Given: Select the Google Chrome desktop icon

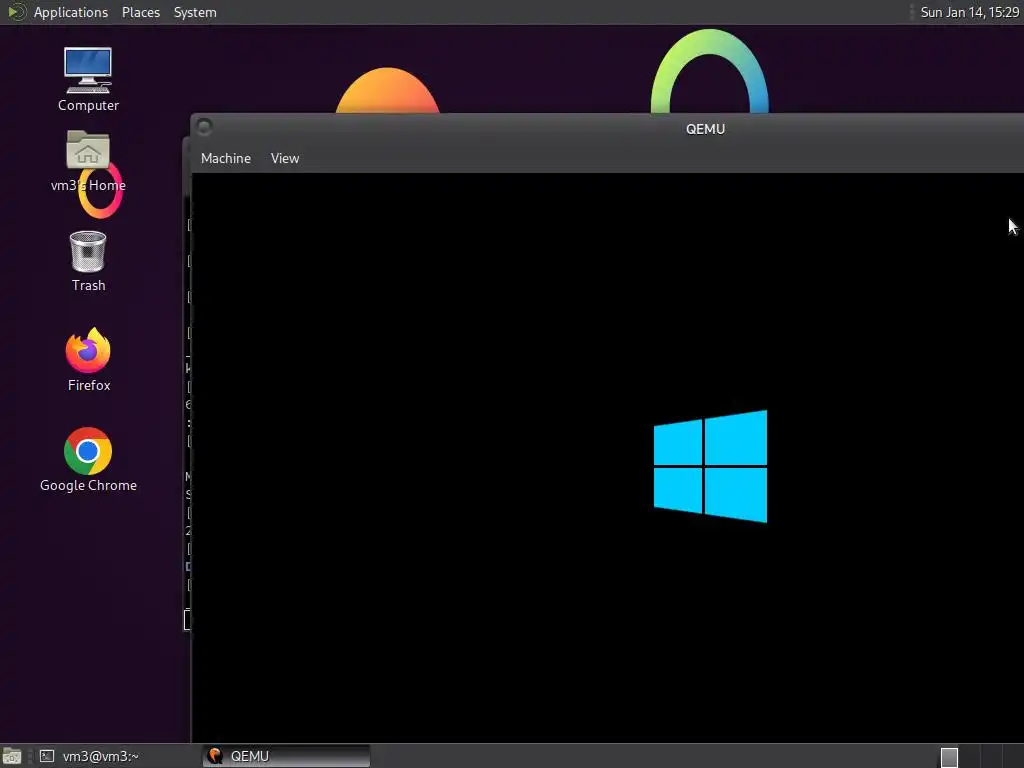Looking at the screenshot, I should click(88, 460).
